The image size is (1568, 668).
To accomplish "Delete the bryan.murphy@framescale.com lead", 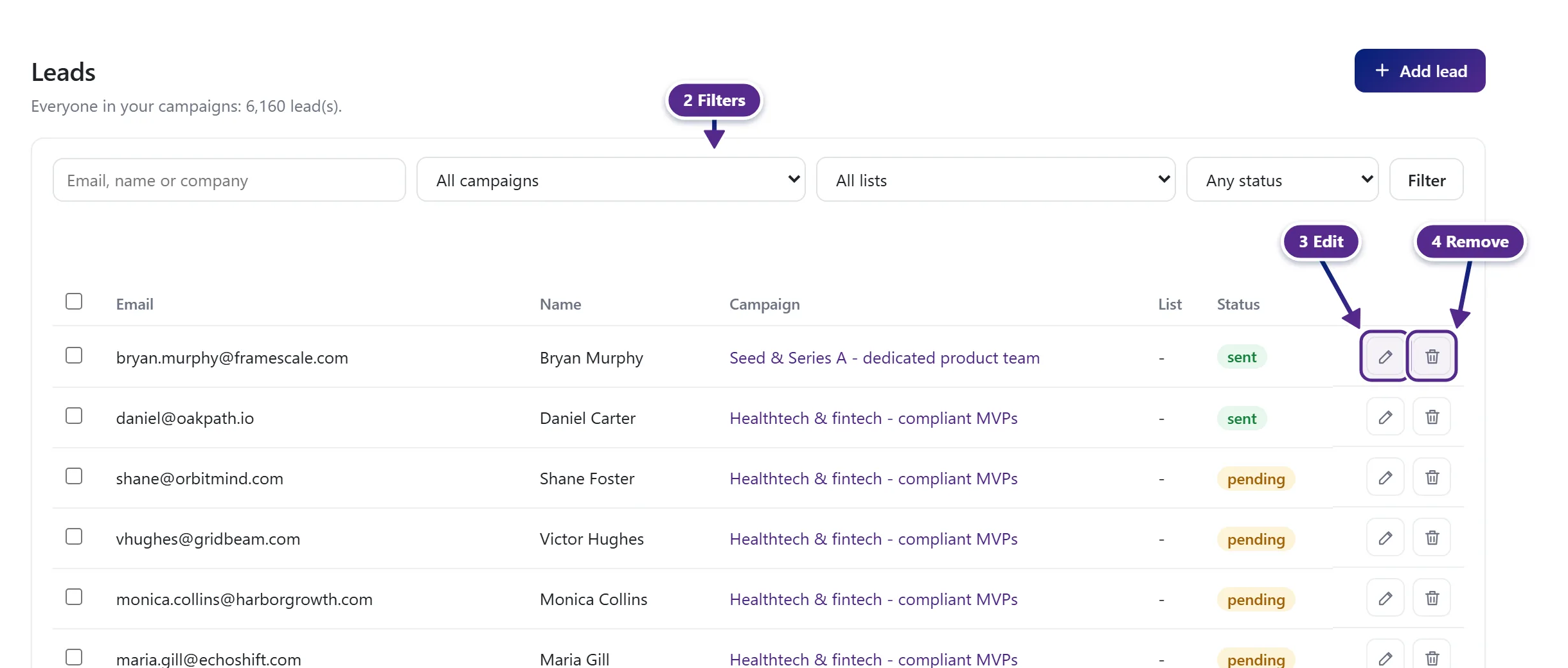I will [x=1432, y=356].
